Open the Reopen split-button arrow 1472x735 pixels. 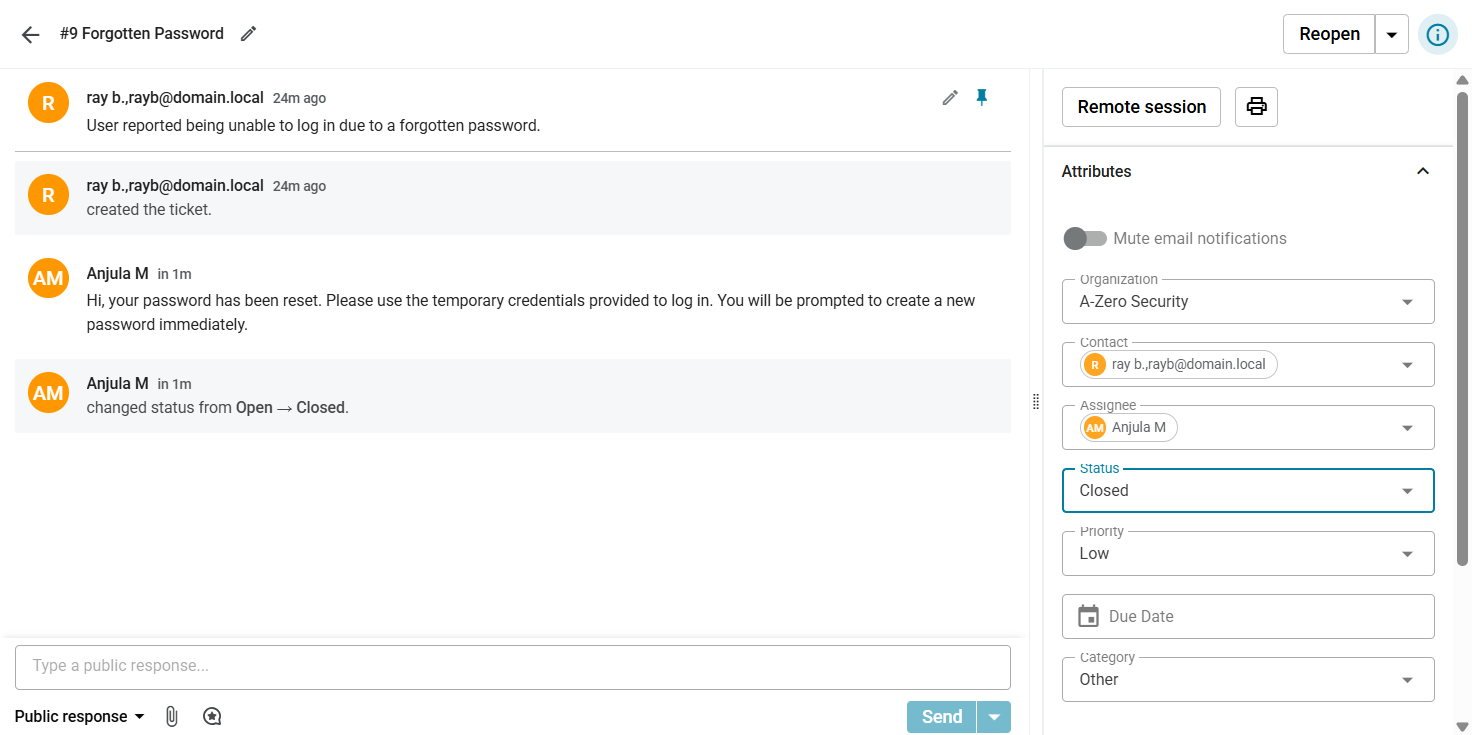1392,34
